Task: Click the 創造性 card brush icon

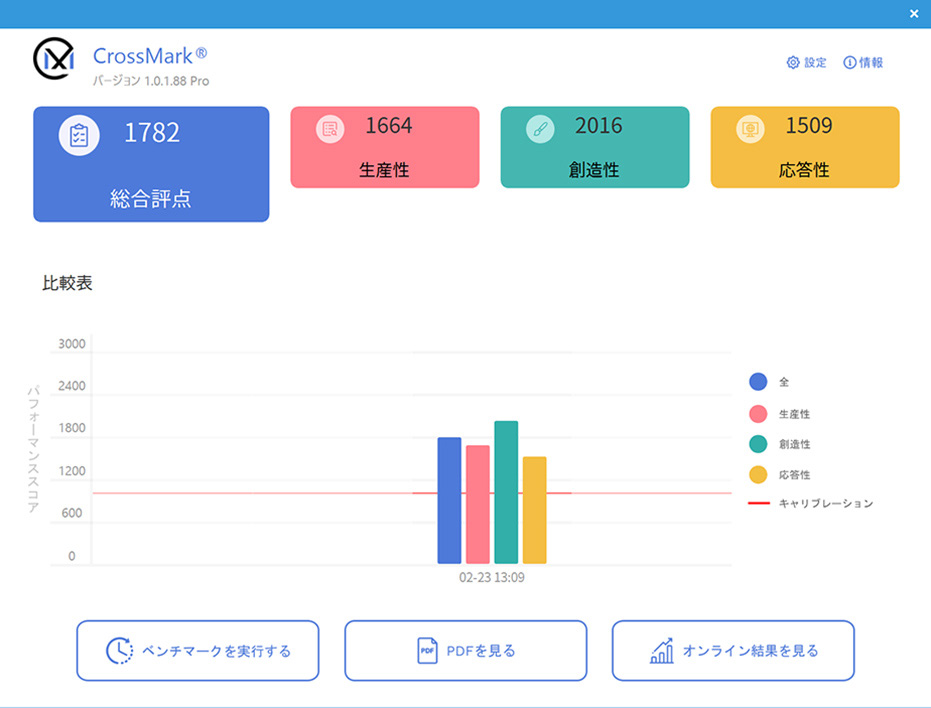Action: [x=540, y=128]
